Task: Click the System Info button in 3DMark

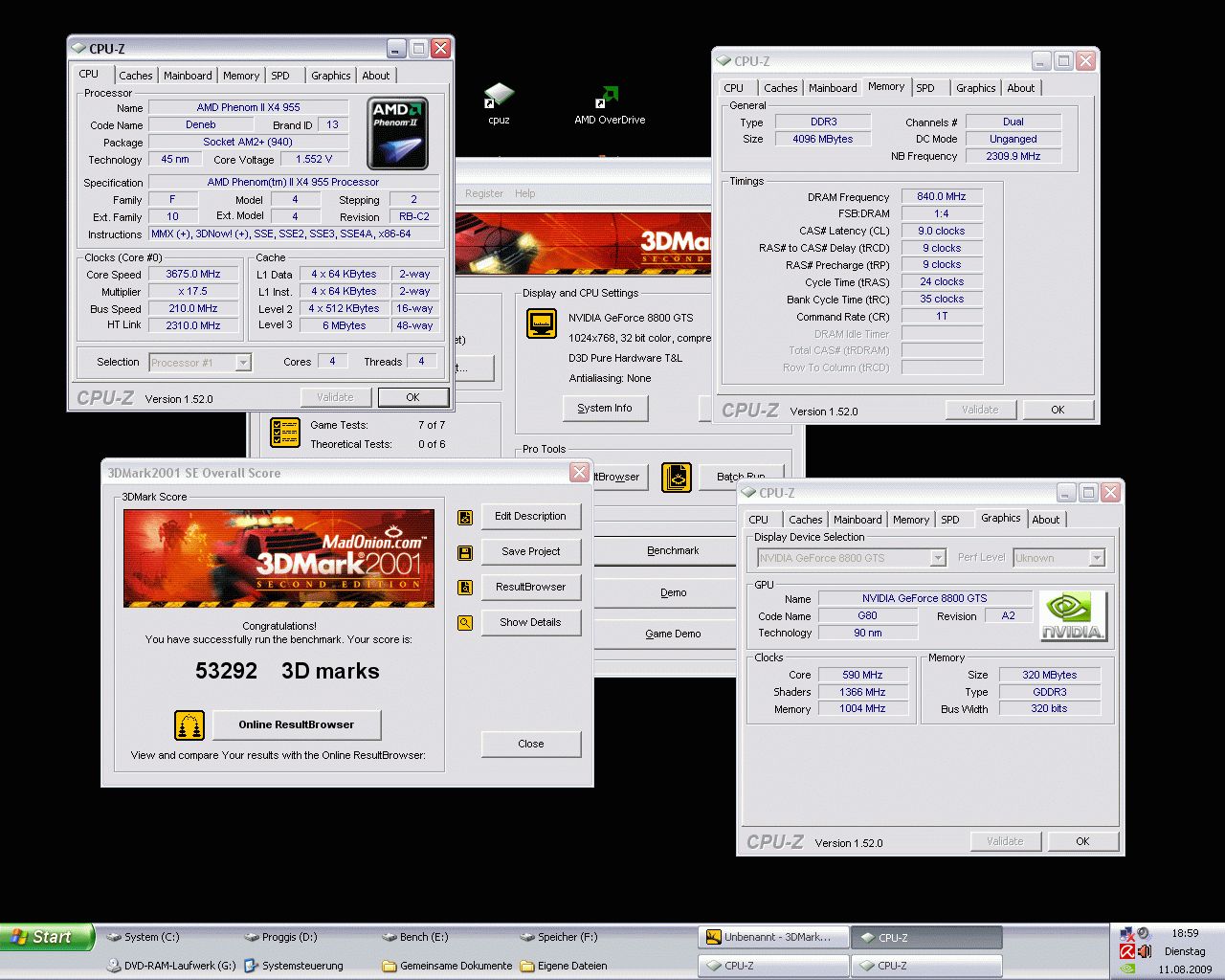Action: pos(605,409)
